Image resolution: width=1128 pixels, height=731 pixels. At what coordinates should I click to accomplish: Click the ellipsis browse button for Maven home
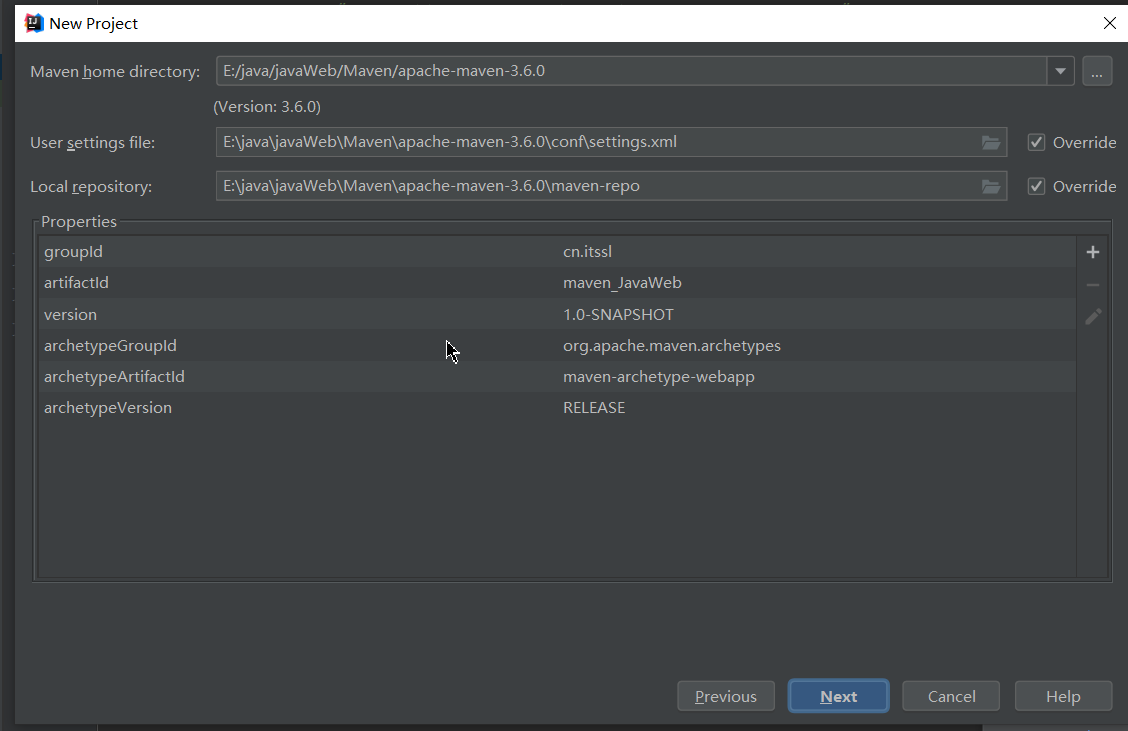(1097, 71)
